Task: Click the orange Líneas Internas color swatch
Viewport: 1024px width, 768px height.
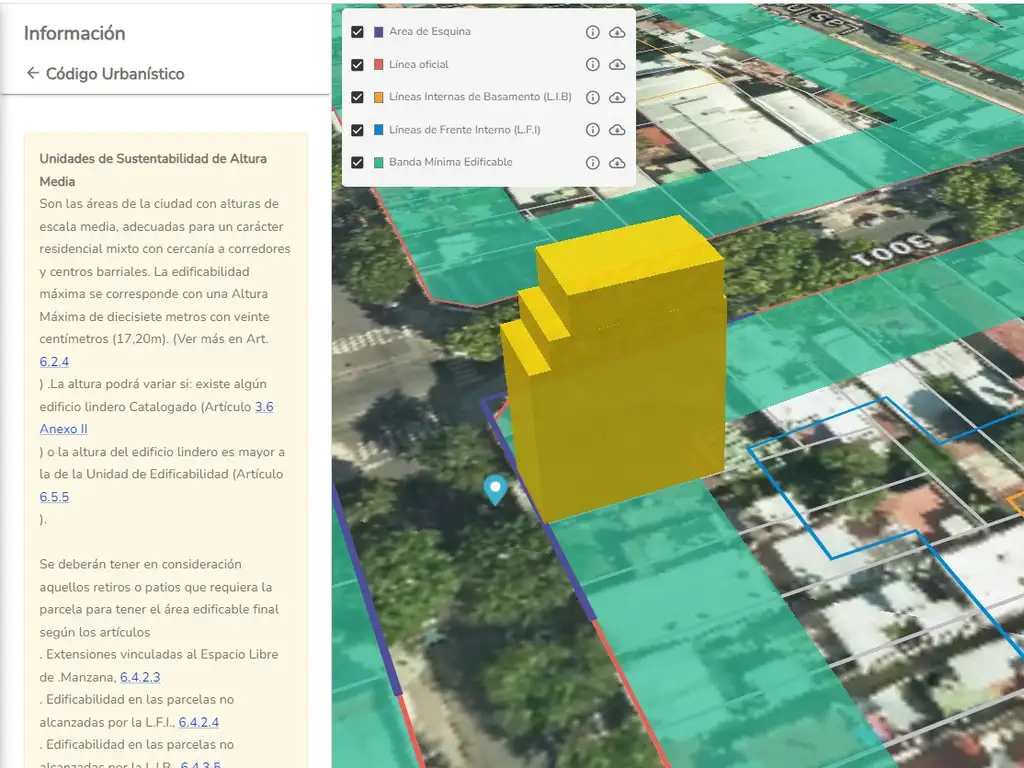Action: [379, 98]
